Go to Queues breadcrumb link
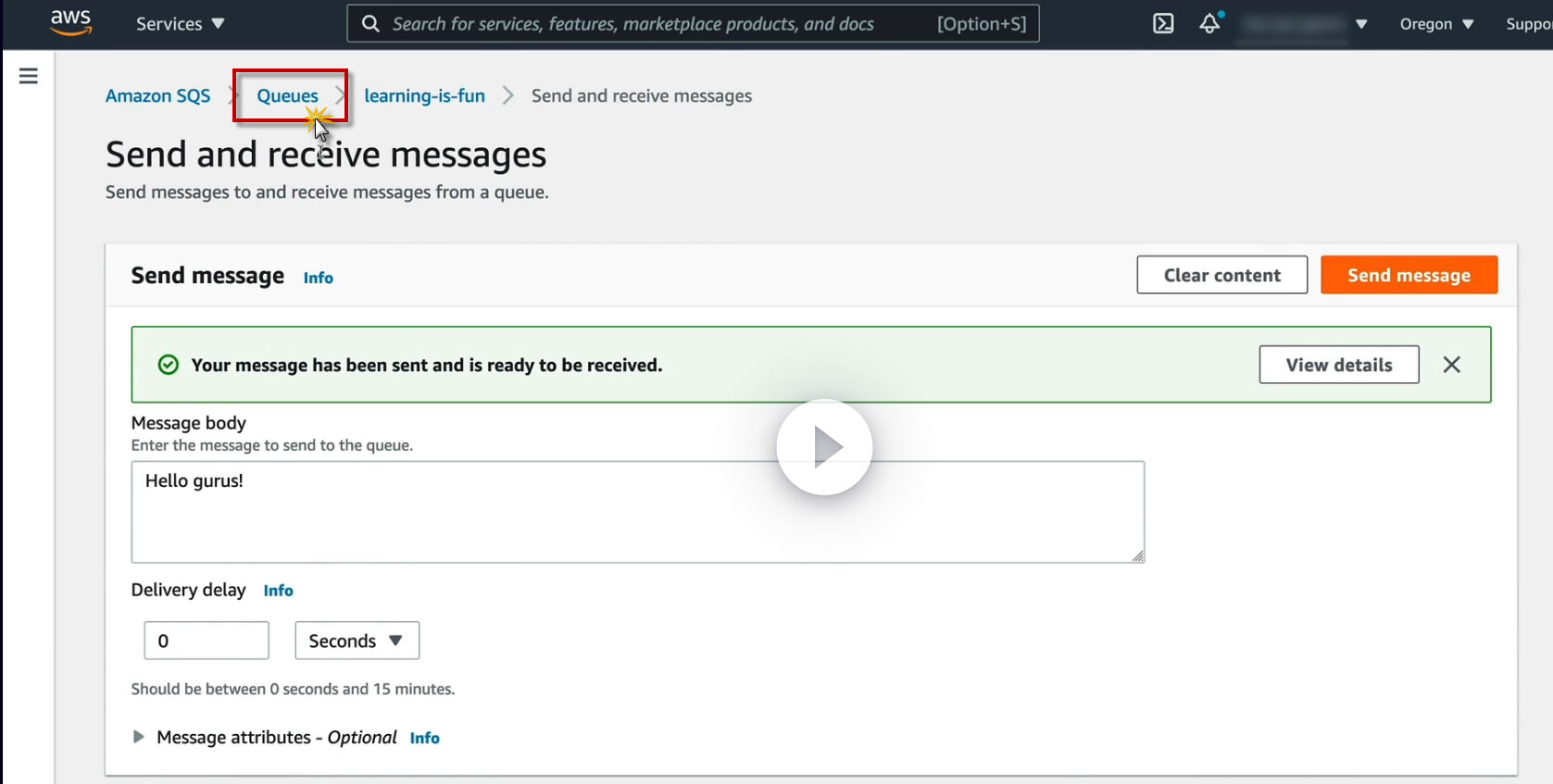The height and width of the screenshot is (784, 1553). pos(287,96)
